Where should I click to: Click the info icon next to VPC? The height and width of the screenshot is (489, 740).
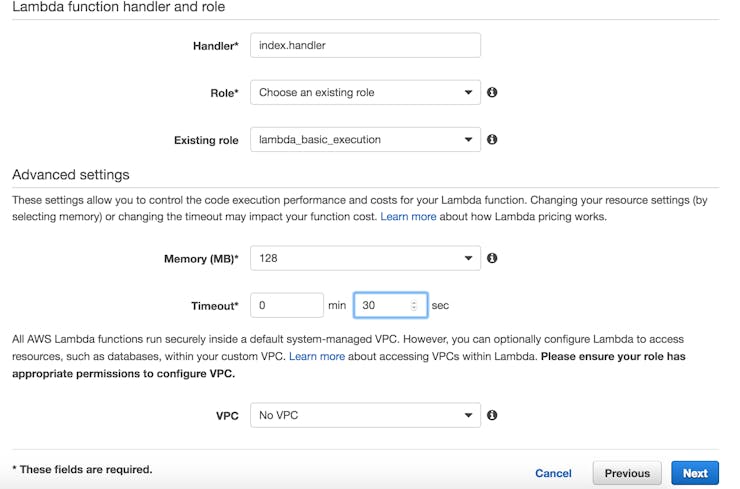pos(492,415)
